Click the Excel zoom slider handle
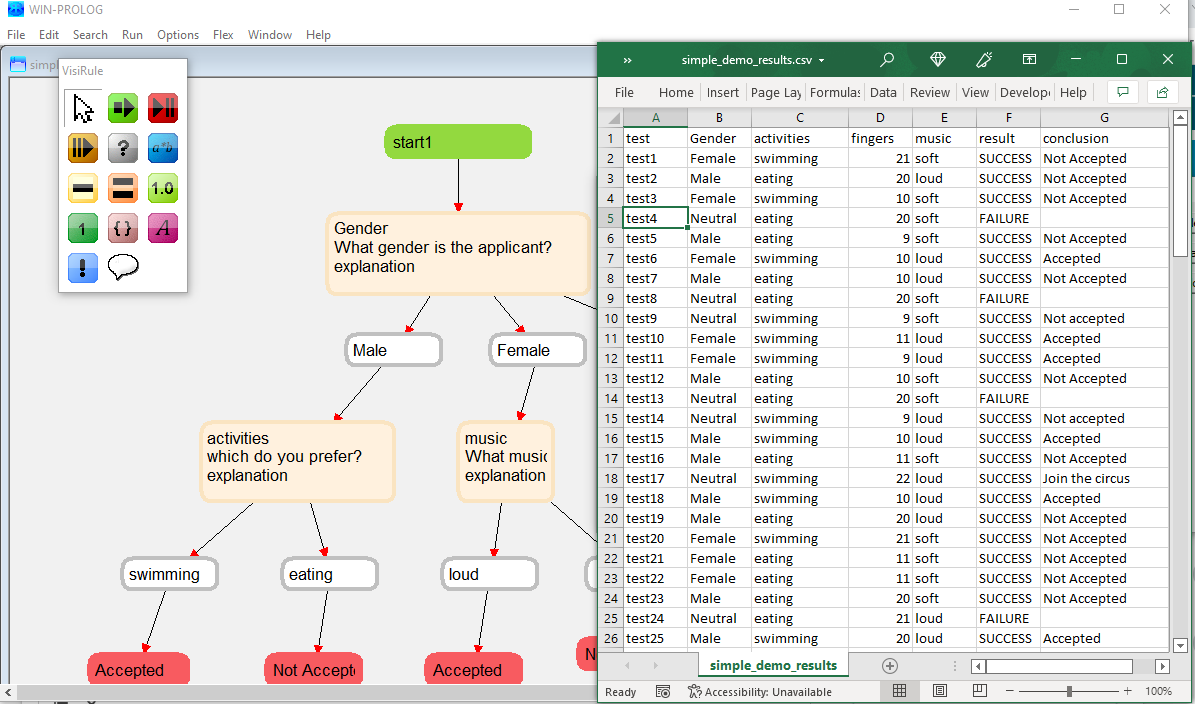This screenshot has width=1195, height=704. pyautogui.click(x=1069, y=691)
